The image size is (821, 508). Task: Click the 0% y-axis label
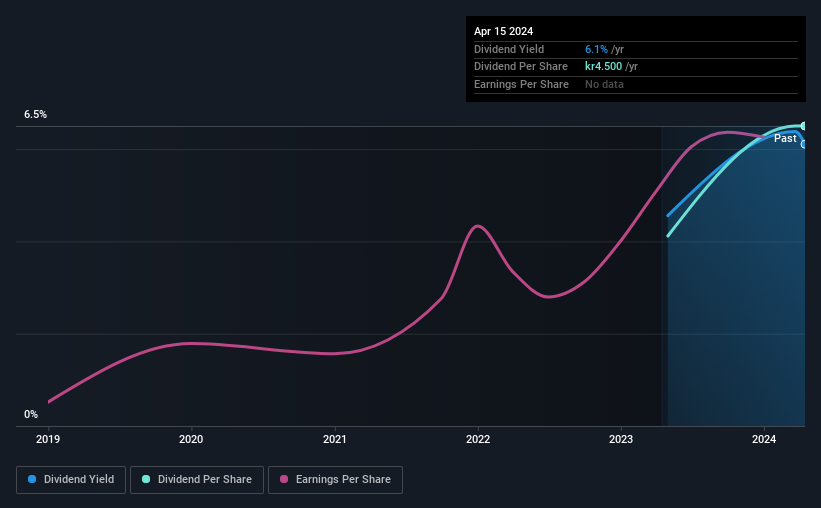click(x=31, y=414)
